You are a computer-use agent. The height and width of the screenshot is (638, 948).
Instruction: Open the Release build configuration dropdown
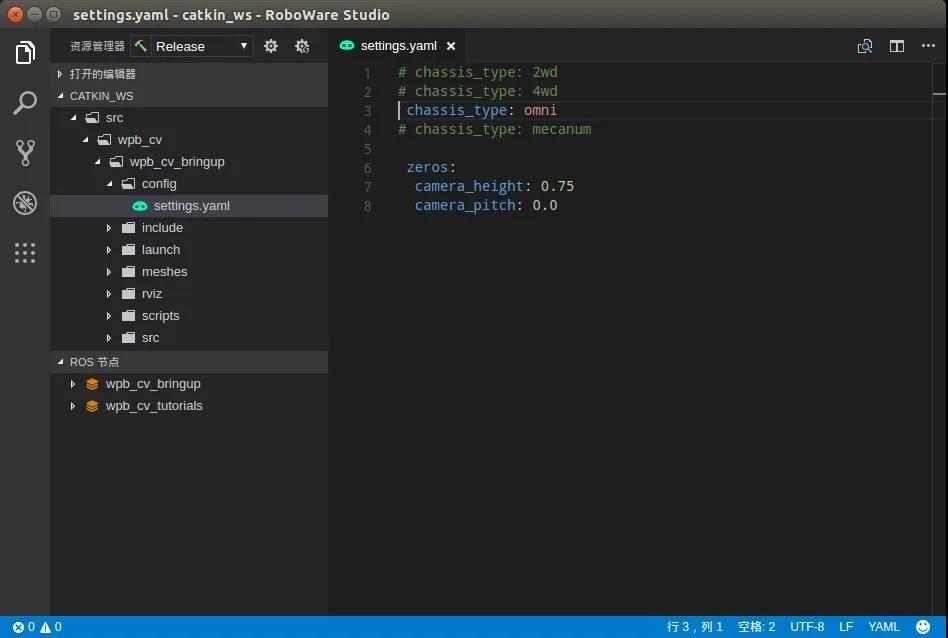[200, 46]
